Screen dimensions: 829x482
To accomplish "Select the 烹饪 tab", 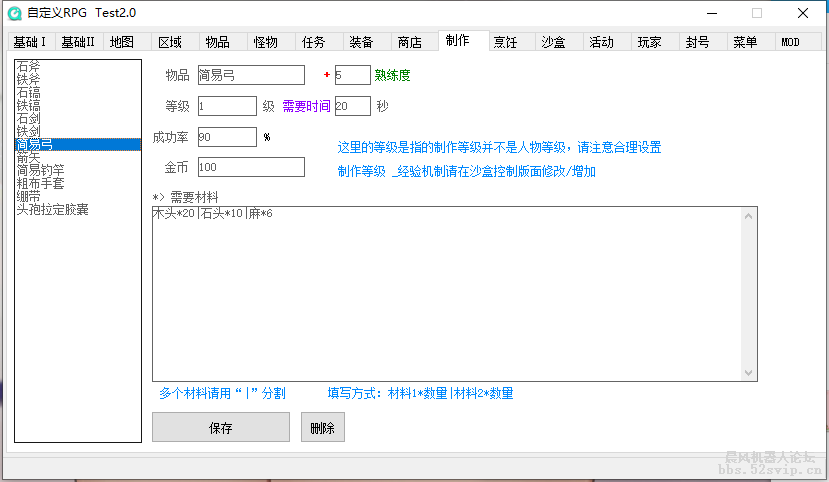I will [x=505, y=42].
